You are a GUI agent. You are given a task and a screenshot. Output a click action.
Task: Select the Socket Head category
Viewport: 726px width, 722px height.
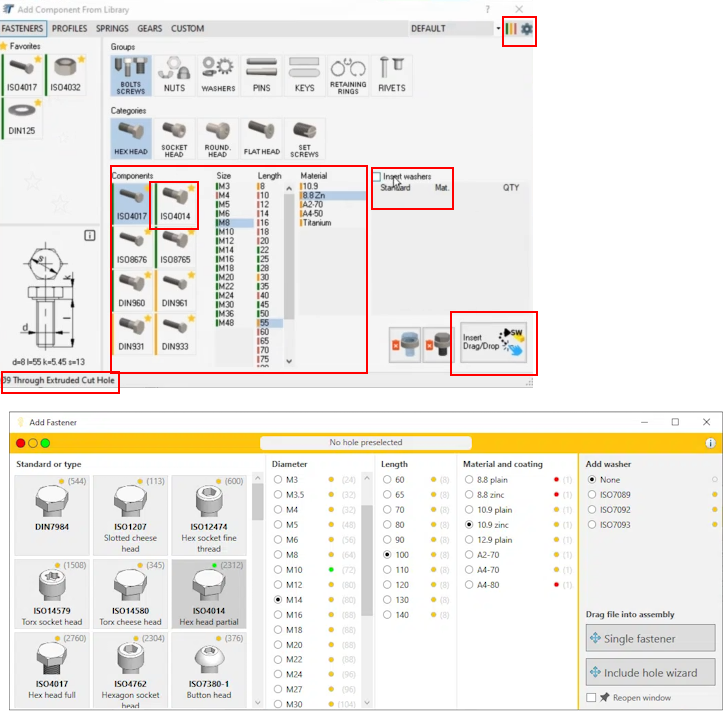point(174,137)
